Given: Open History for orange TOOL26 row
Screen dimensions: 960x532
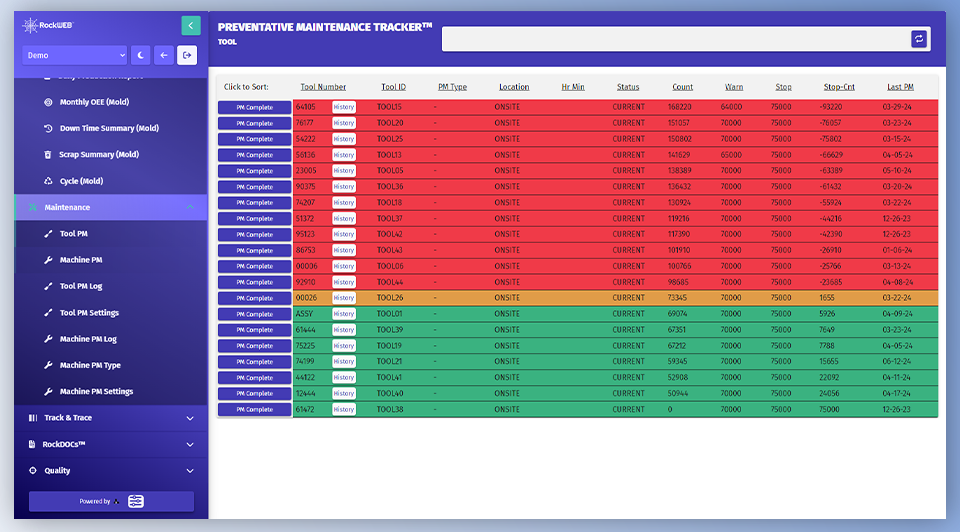Looking at the screenshot, I should pos(343,298).
